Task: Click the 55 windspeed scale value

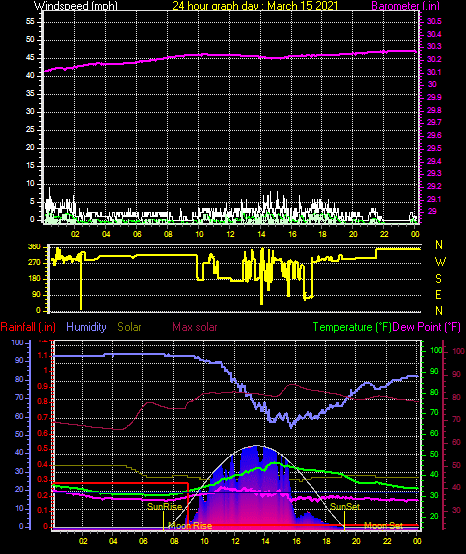Action: [30, 22]
